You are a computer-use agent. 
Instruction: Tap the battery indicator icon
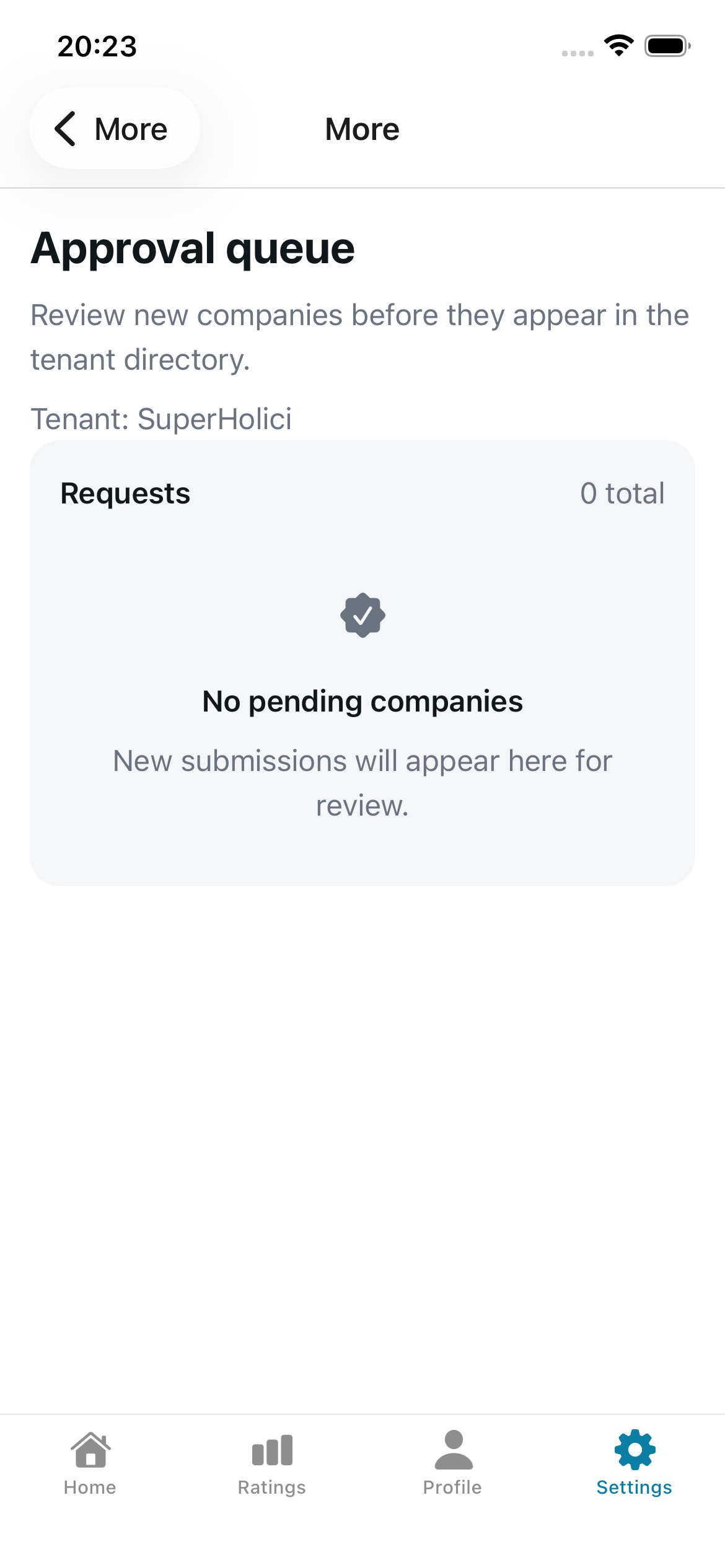[x=667, y=46]
